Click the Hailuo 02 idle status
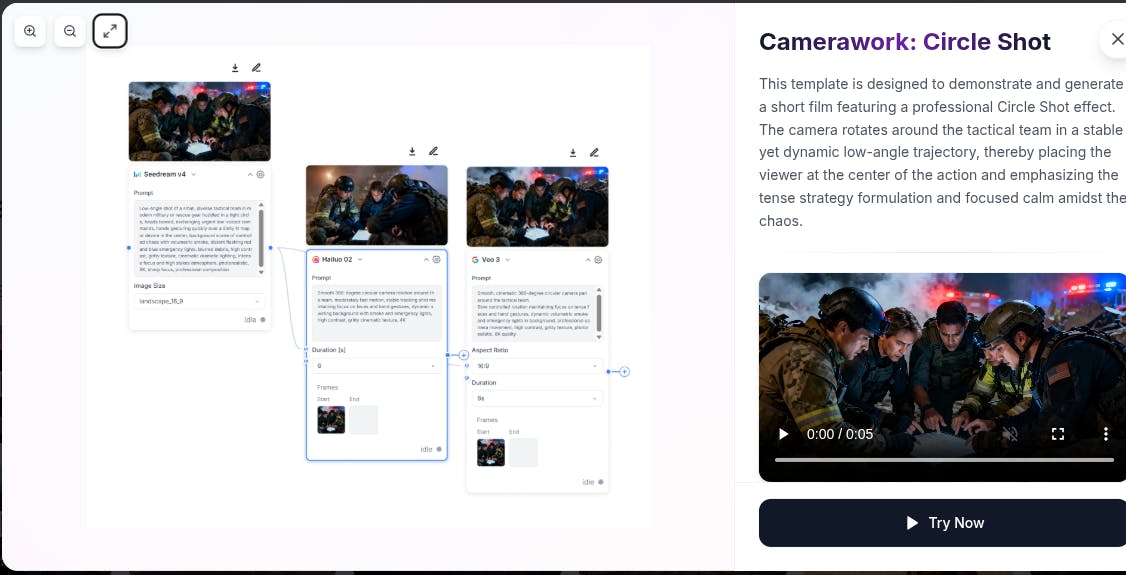 click(x=431, y=449)
